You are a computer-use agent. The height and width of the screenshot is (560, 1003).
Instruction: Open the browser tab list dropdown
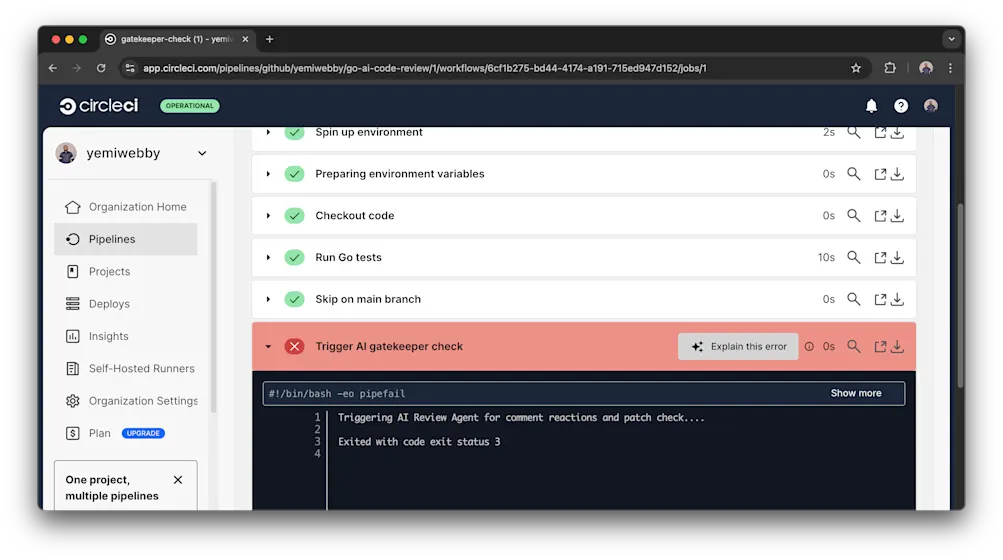tap(951, 39)
